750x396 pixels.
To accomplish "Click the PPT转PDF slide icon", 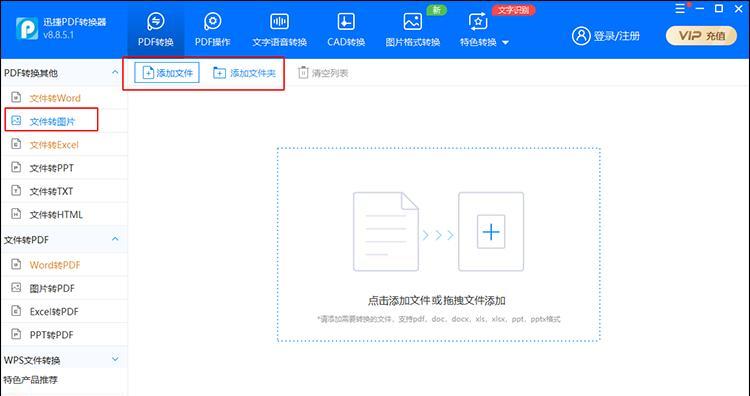I will [x=16, y=334].
